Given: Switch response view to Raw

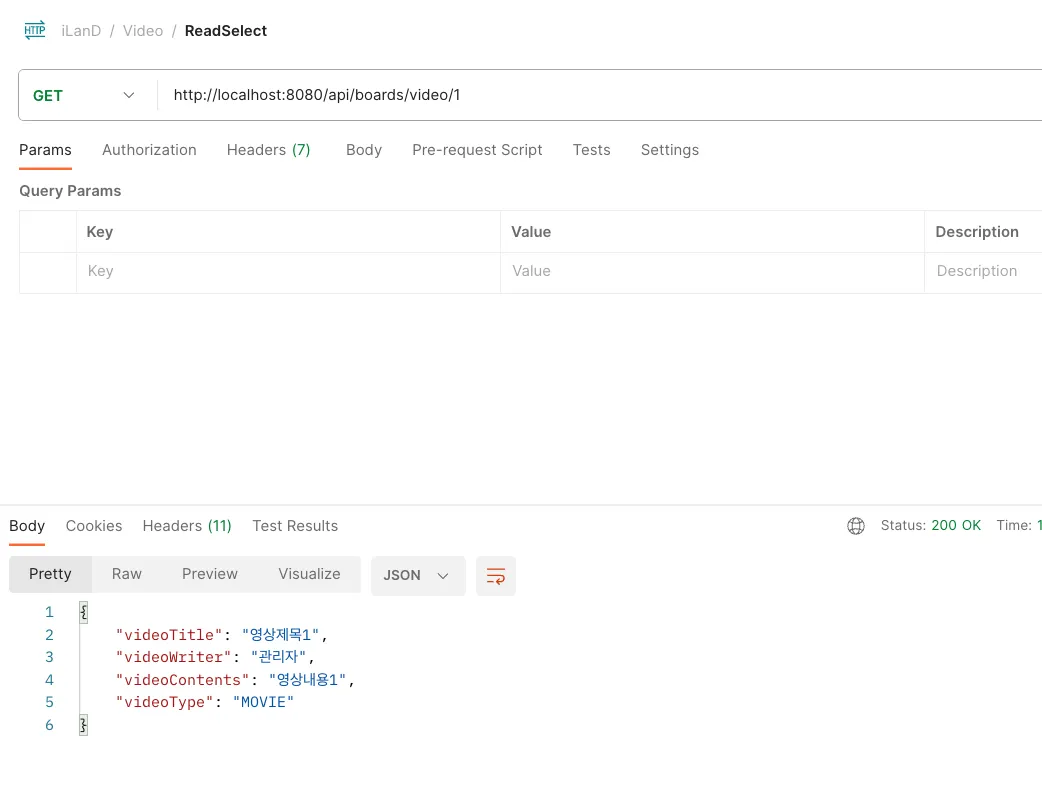Looking at the screenshot, I should tap(127, 574).
